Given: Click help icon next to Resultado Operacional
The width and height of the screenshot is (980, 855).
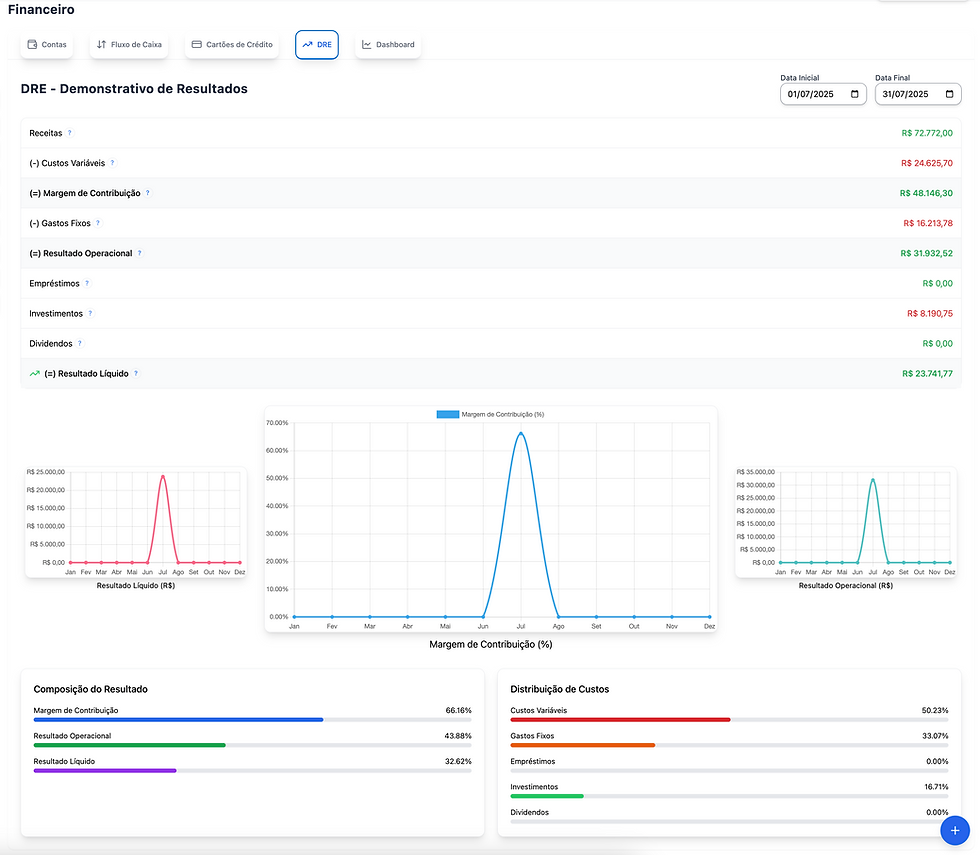Looking at the screenshot, I should point(139,252).
